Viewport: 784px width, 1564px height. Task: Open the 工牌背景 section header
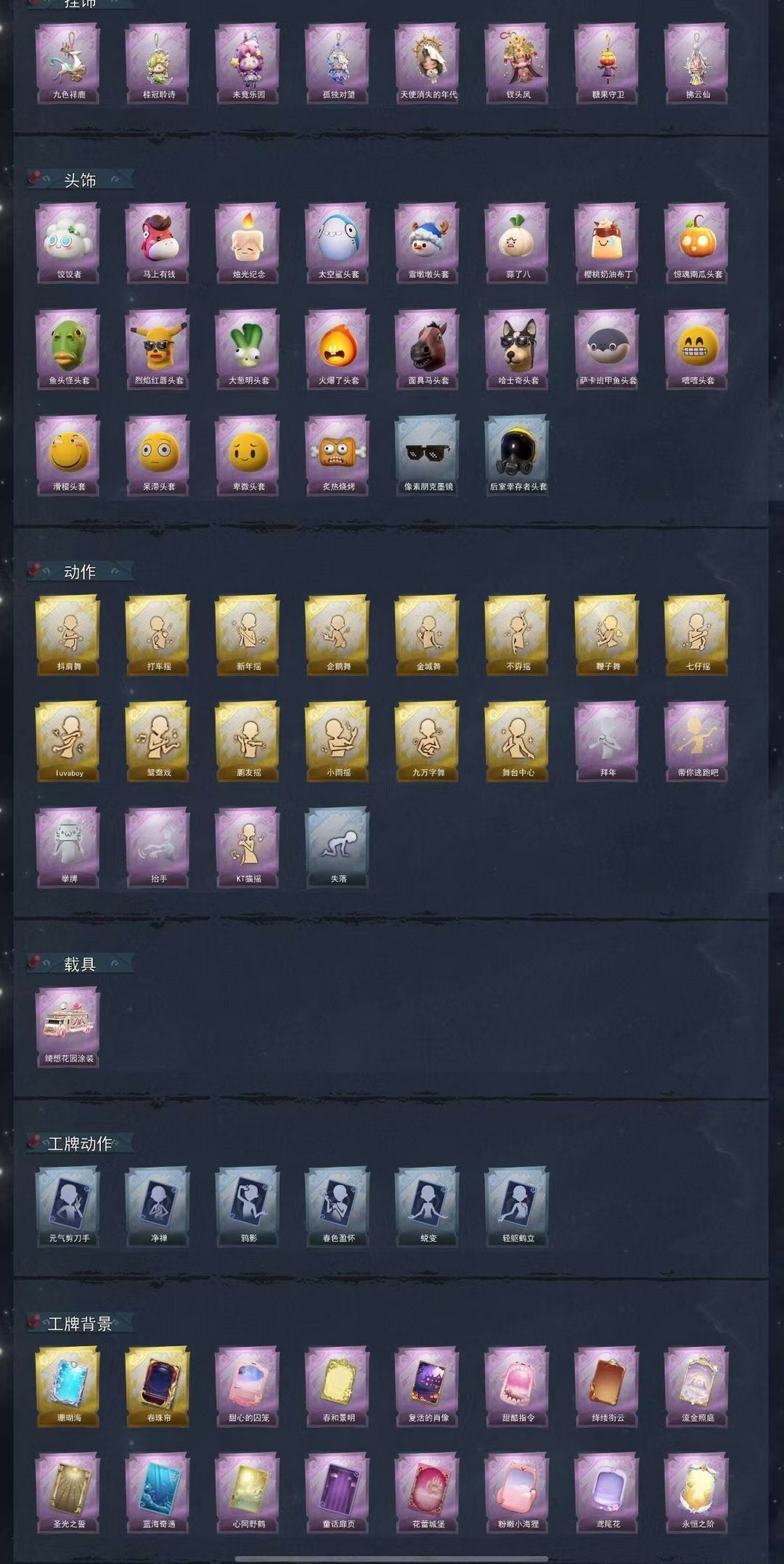tap(80, 1324)
